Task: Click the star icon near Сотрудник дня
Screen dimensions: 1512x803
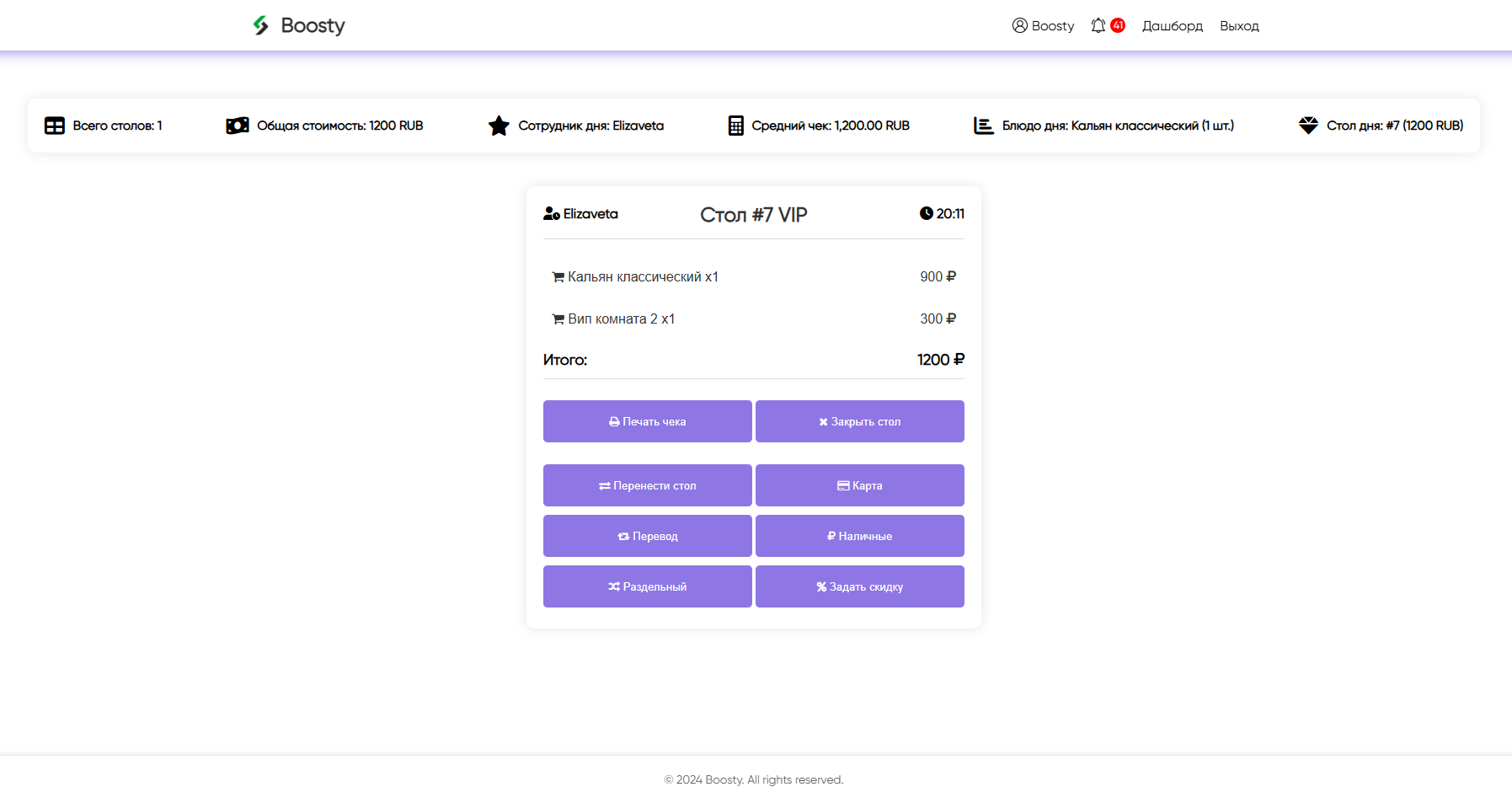Action: pyautogui.click(x=499, y=126)
